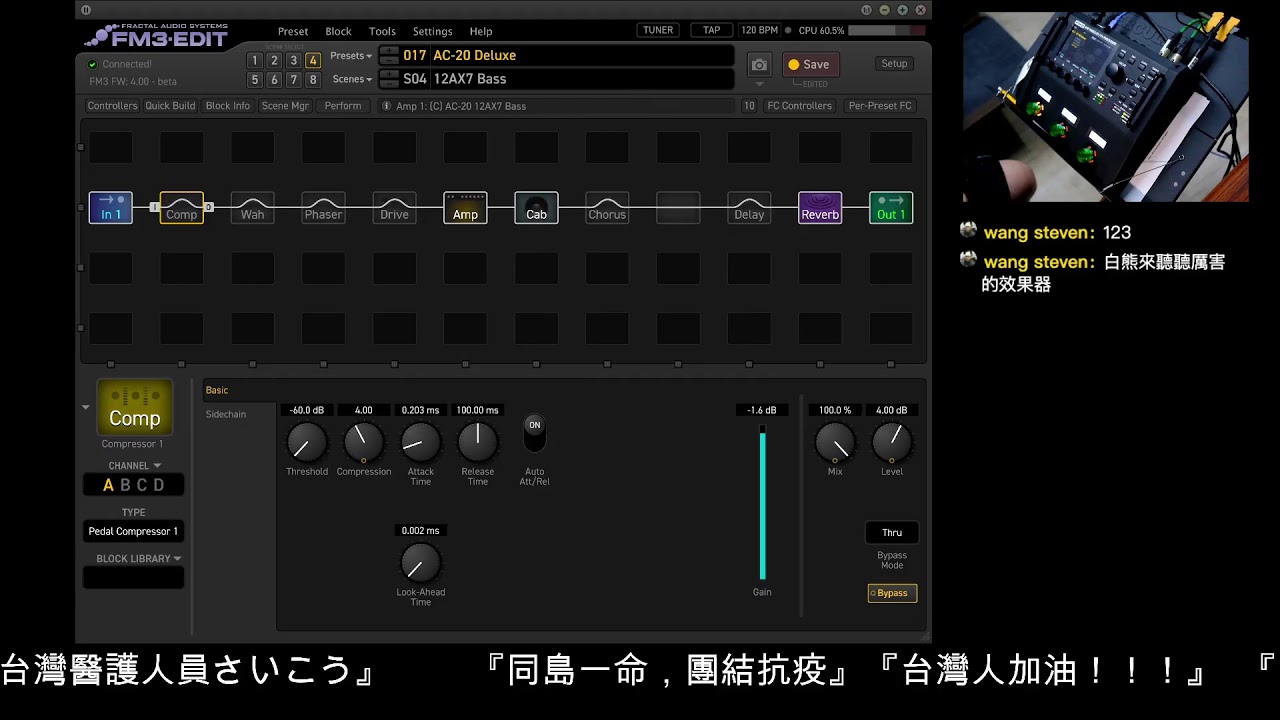This screenshot has width=1280, height=720.
Task: Toggle the Bypass button
Action: [x=892, y=593]
